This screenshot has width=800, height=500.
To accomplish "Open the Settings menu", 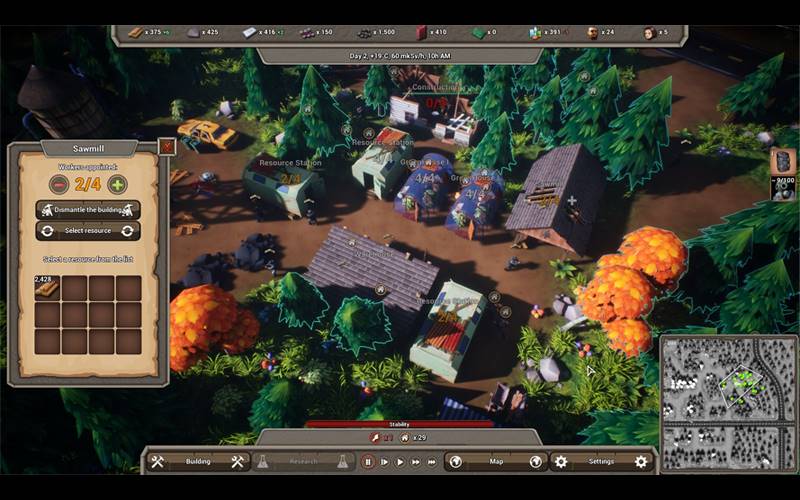I will coord(601,462).
